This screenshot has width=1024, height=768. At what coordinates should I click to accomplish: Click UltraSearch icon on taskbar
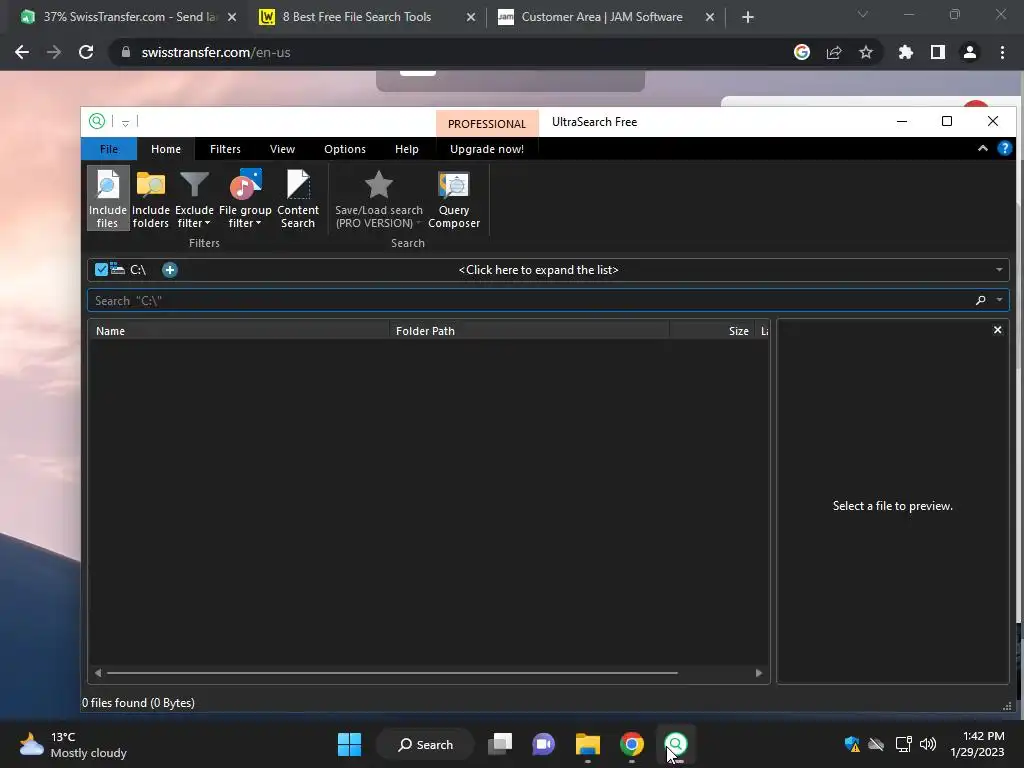click(x=676, y=744)
